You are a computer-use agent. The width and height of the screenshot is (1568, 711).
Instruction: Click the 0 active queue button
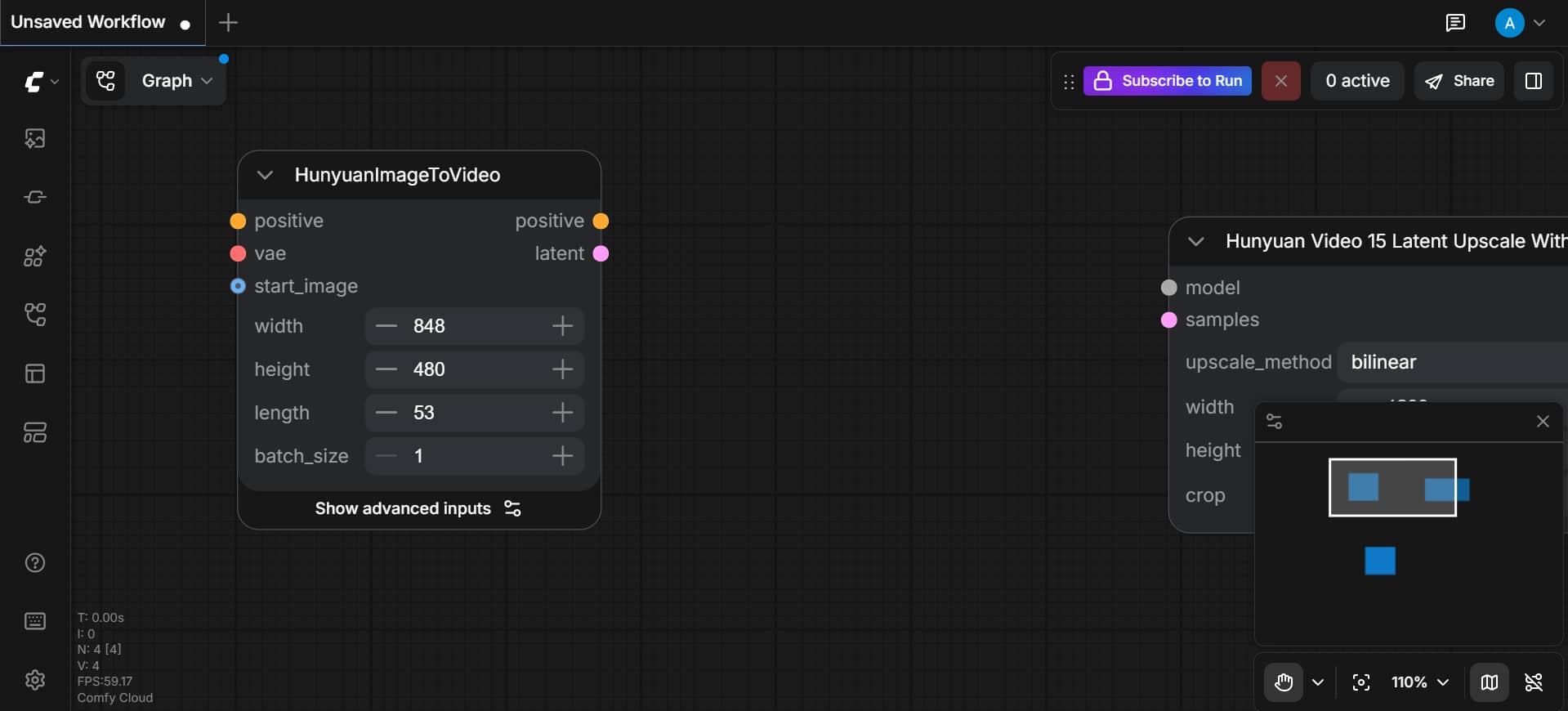click(1357, 81)
